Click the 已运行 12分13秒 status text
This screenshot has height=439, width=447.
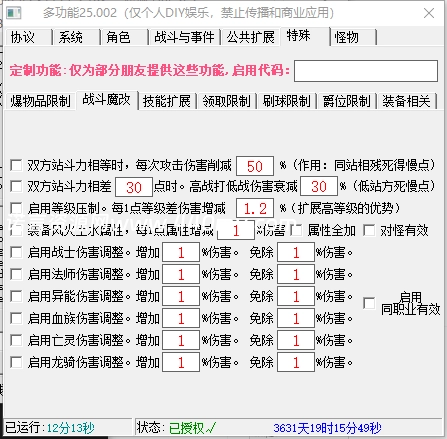(50, 427)
